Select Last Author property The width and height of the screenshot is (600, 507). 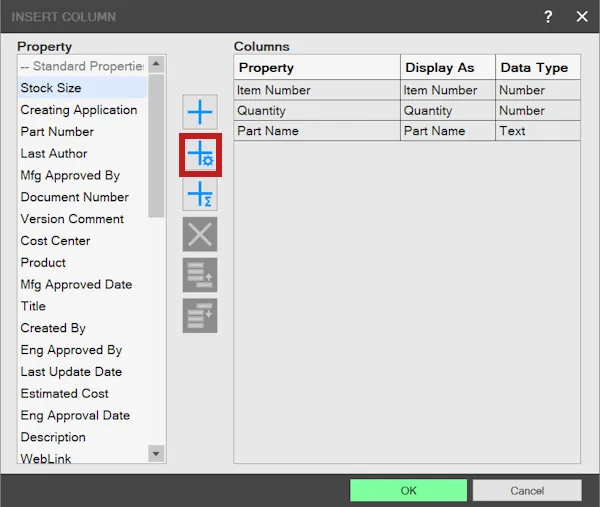click(x=82, y=153)
